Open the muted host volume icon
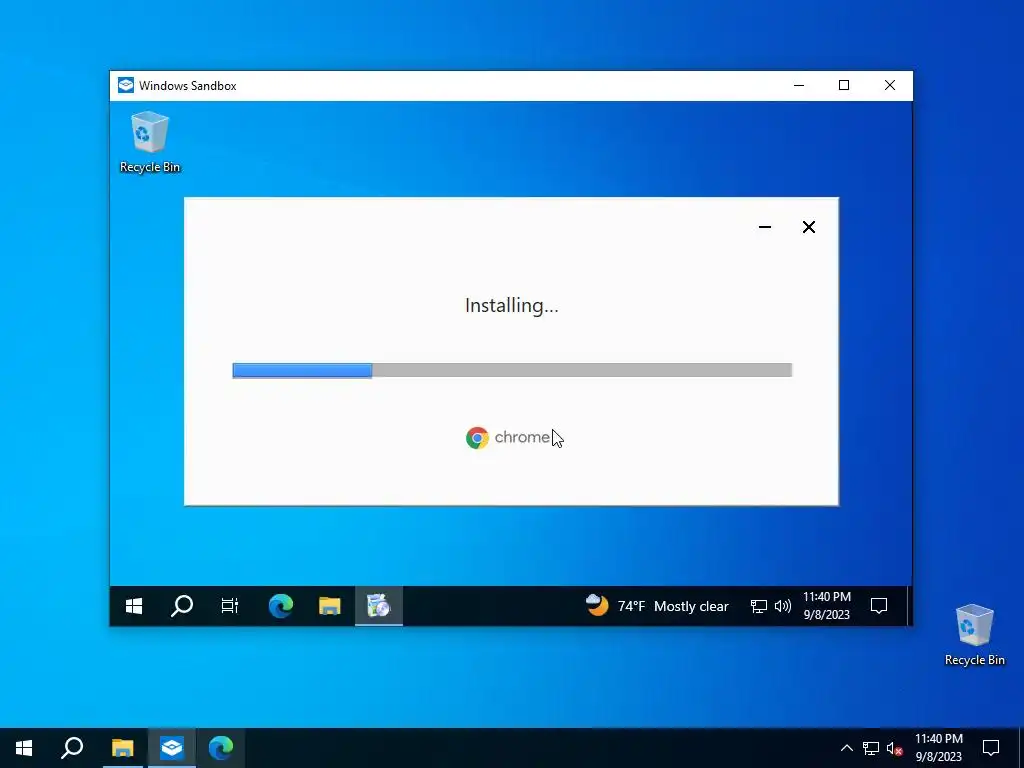 (895, 748)
